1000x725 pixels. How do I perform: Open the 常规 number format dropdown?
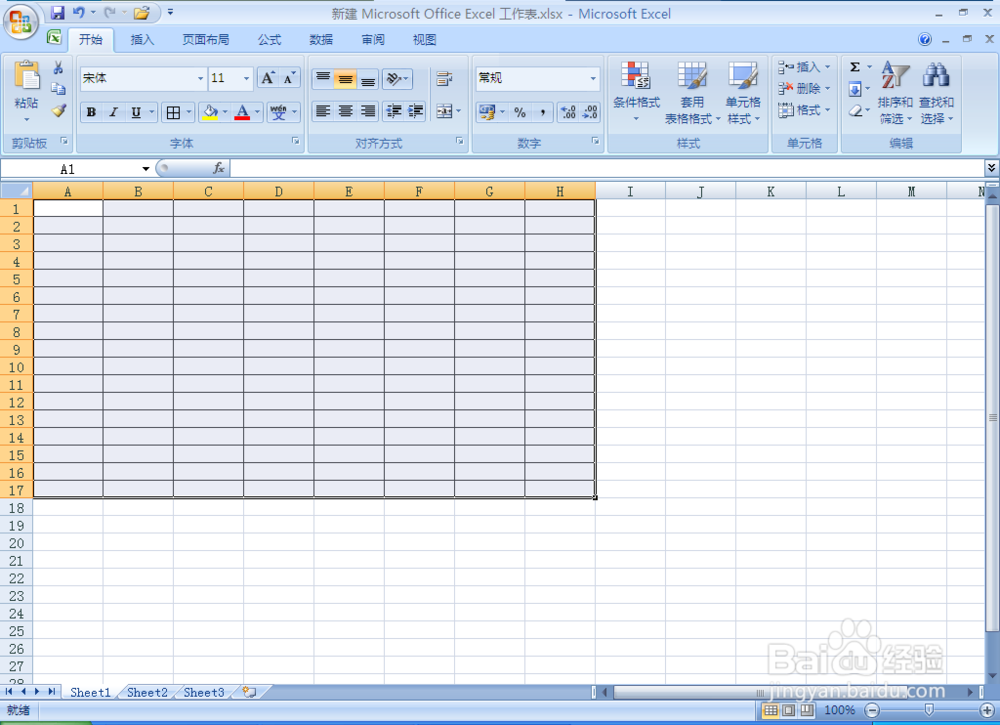593,78
